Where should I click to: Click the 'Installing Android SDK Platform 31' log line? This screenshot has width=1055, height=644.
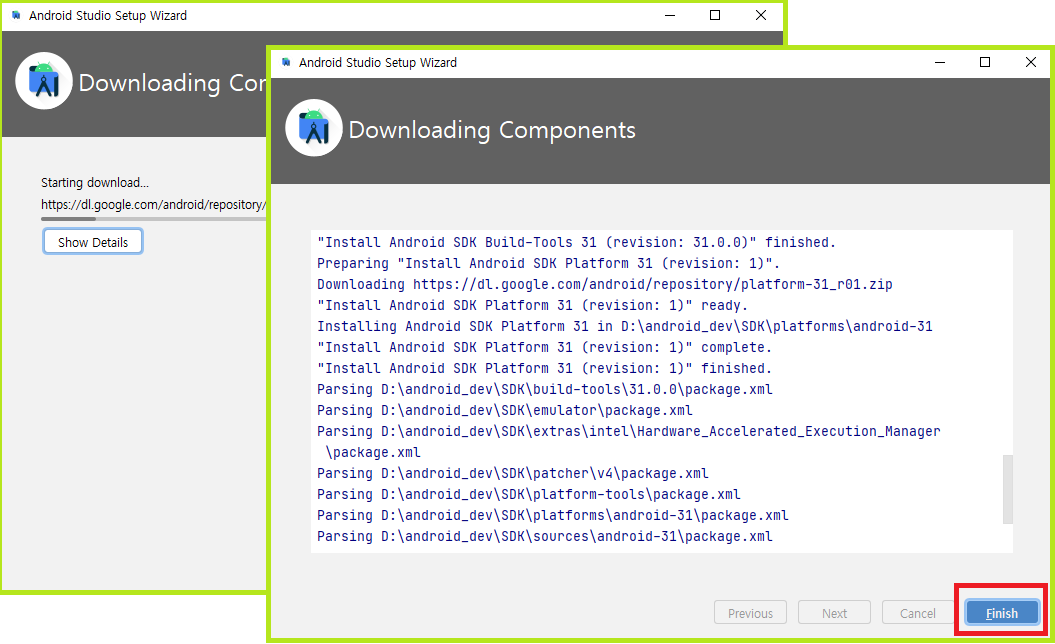coord(625,326)
